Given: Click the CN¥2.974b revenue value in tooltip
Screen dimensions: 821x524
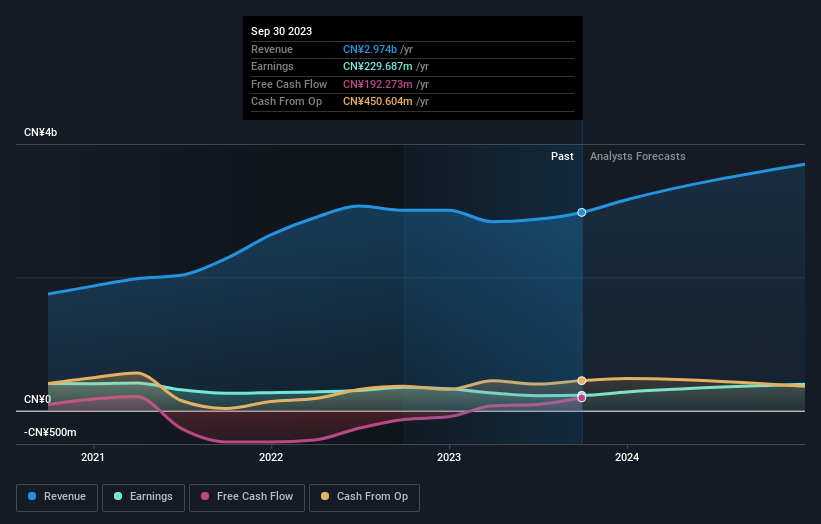Looking at the screenshot, I should coord(370,49).
